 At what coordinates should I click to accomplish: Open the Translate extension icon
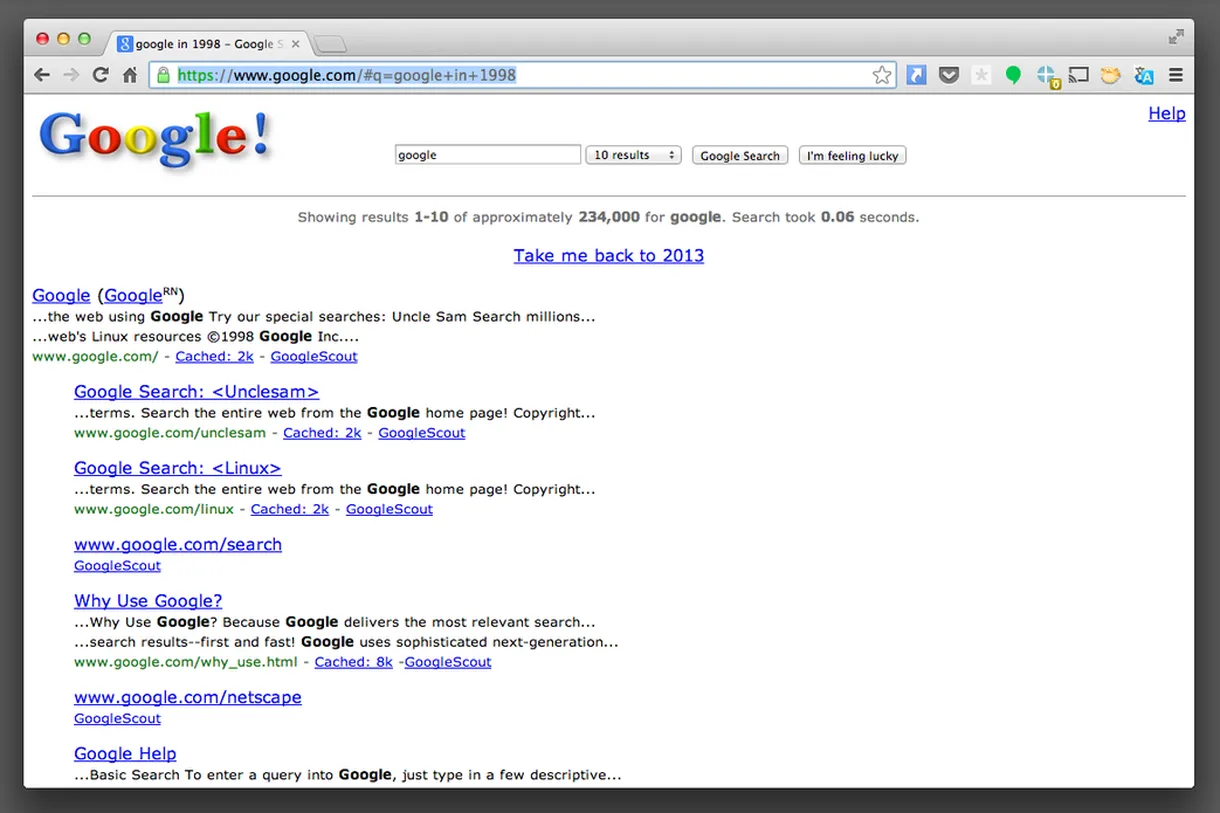1144,75
